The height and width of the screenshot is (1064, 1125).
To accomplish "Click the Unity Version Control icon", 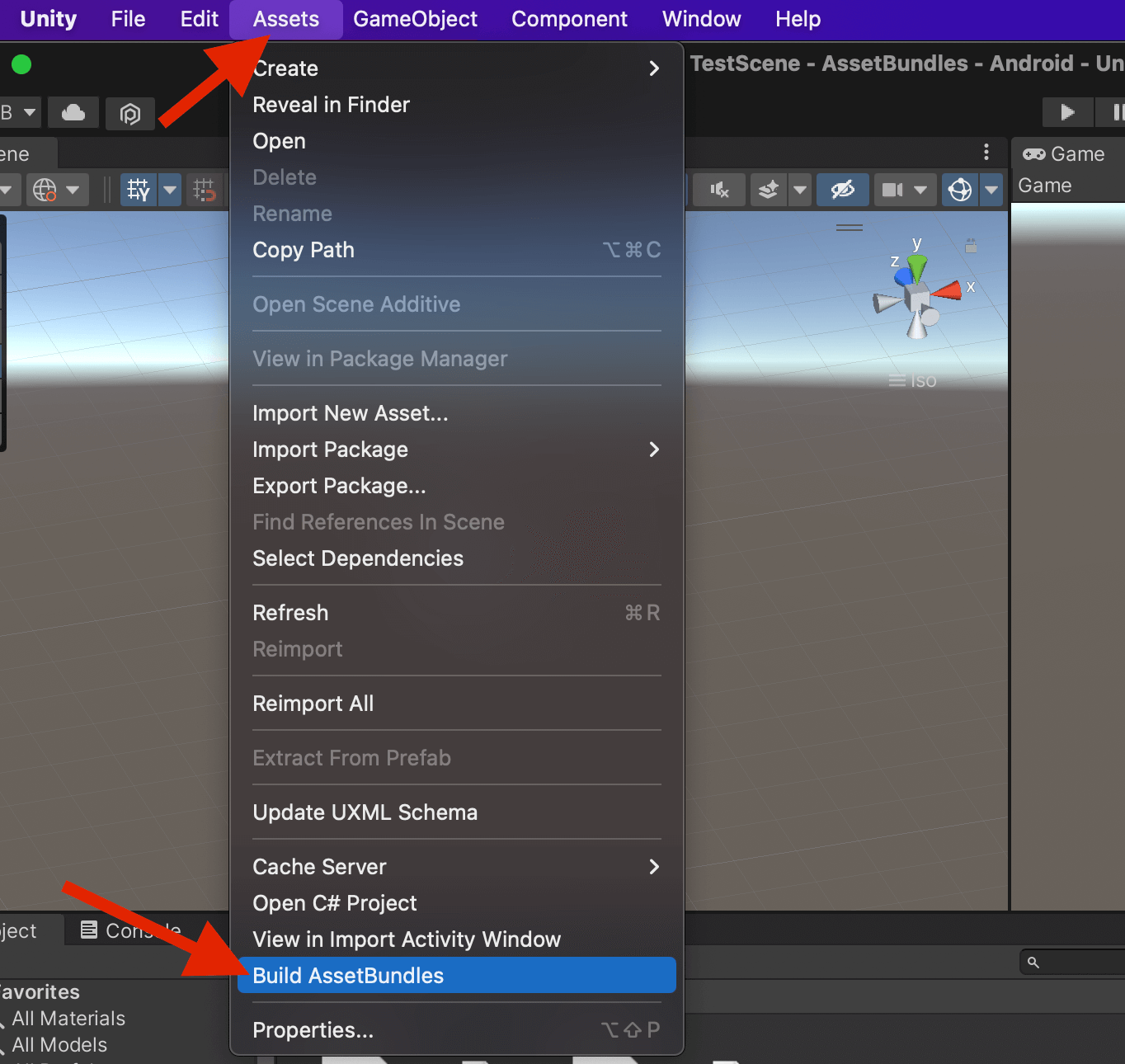I will pyautogui.click(x=129, y=113).
